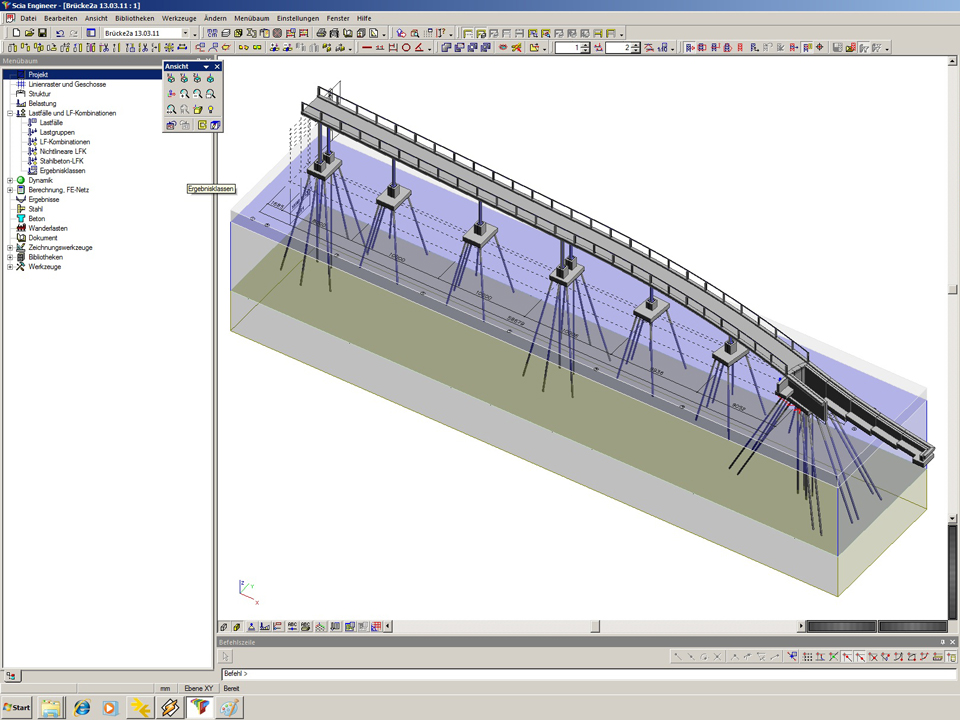Click the Undo arrow icon
Image resolution: width=960 pixels, height=720 pixels.
pos(60,33)
